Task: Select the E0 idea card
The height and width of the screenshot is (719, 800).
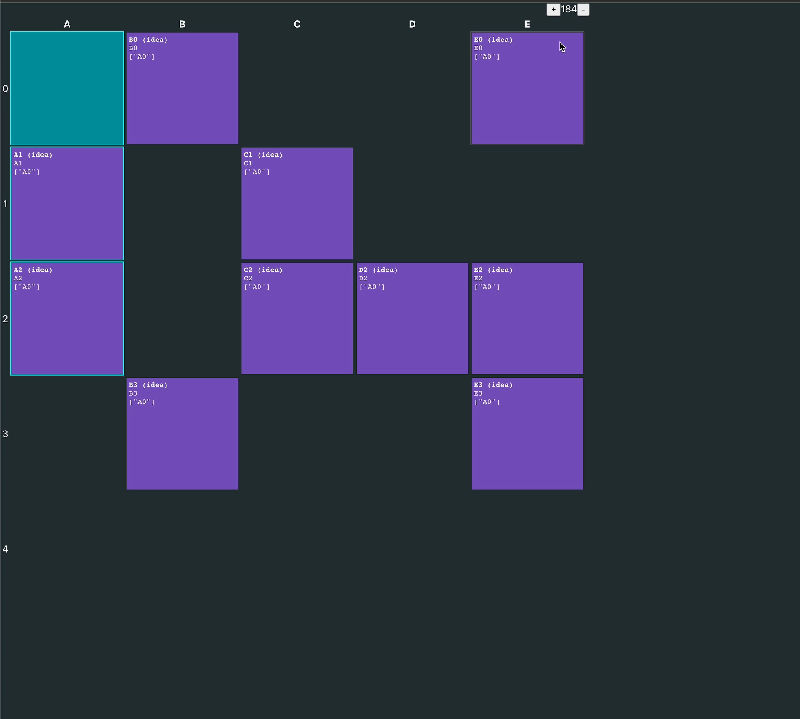Action: [x=527, y=88]
